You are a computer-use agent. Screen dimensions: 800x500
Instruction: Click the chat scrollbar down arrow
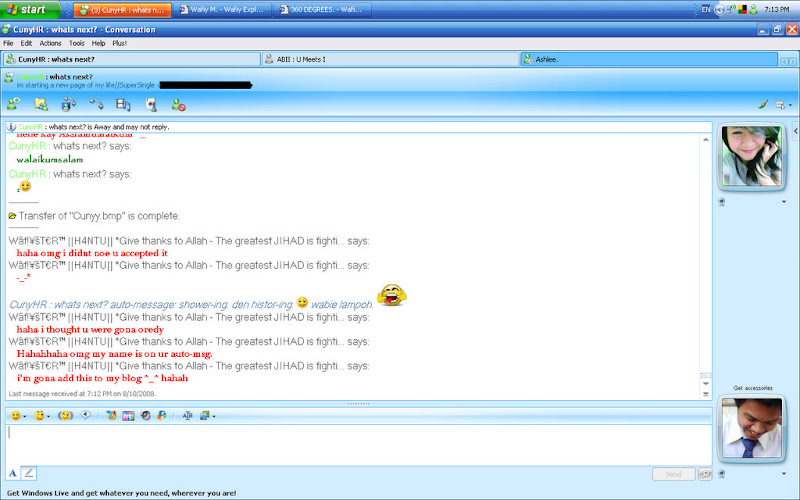706,384
